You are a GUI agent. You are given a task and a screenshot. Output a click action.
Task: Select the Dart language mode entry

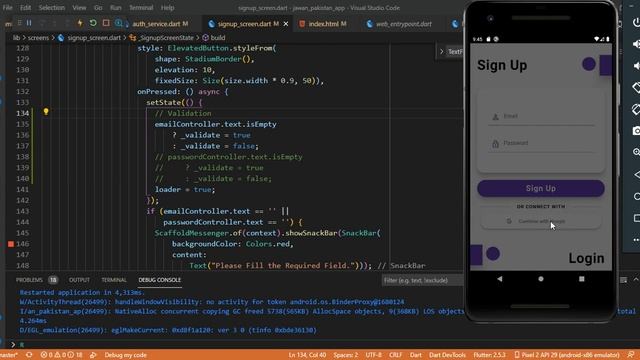[416, 355]
